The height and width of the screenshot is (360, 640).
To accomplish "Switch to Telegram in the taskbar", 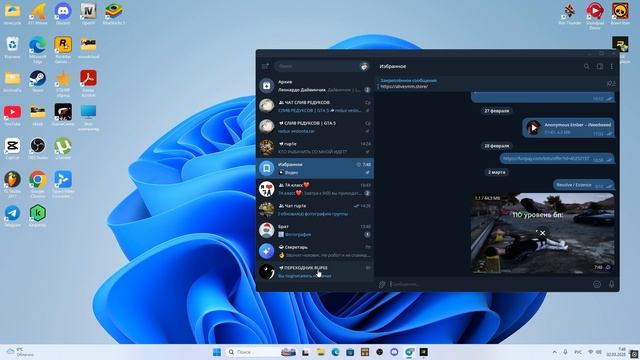I will point(409,352).
